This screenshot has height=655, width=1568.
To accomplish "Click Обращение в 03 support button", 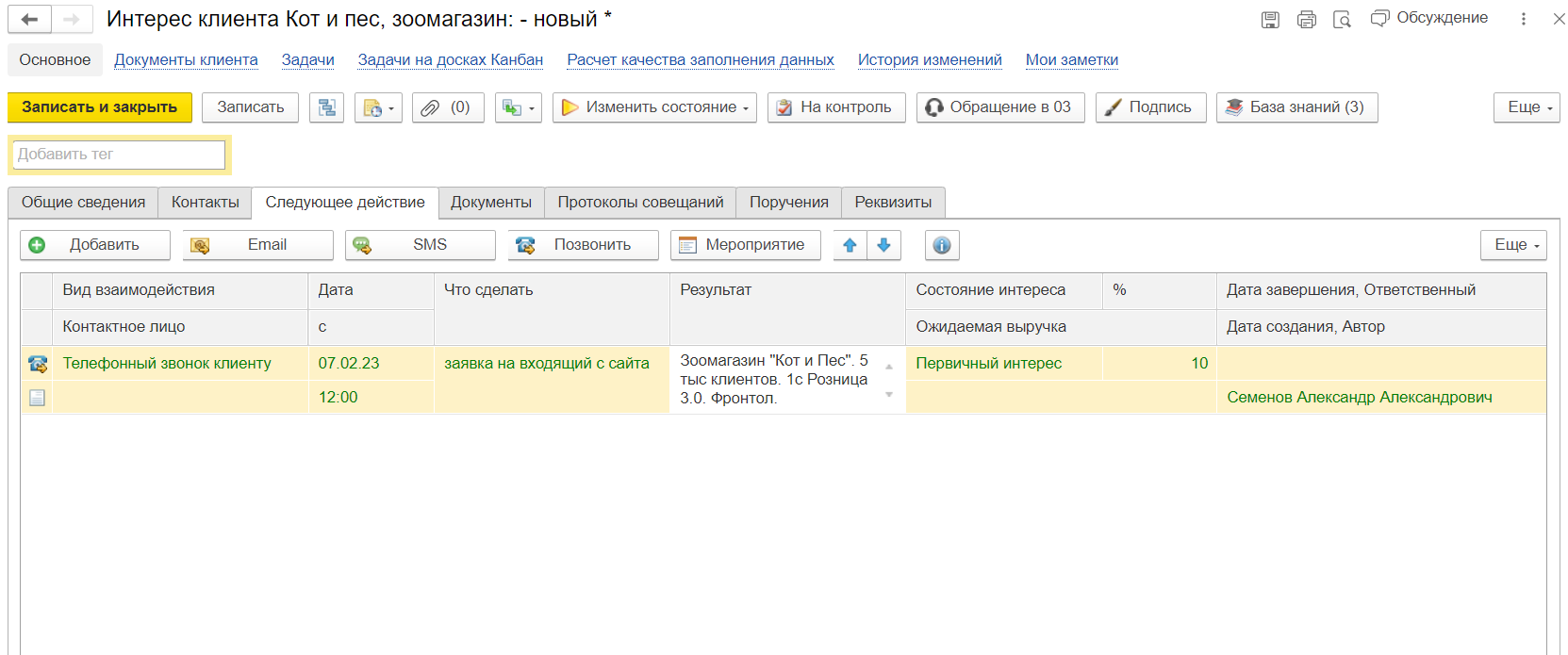I will [x=999, y=107].
